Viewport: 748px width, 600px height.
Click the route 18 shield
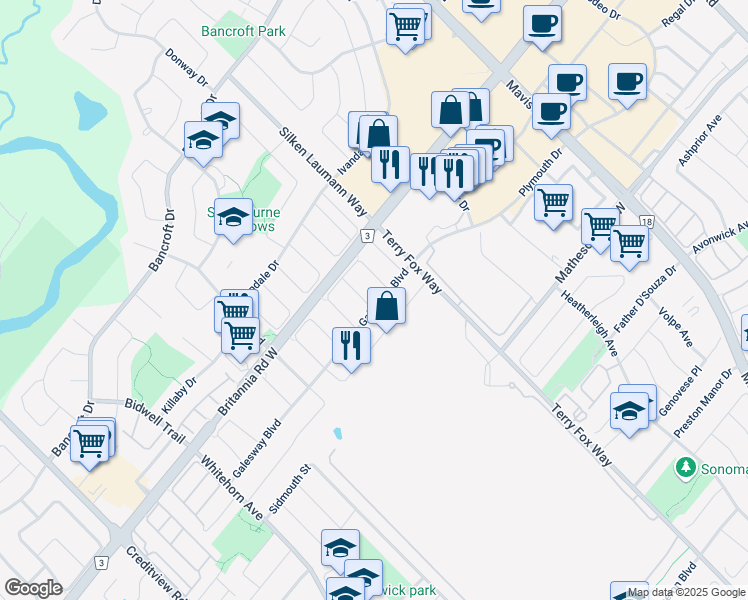coord(647,222)
